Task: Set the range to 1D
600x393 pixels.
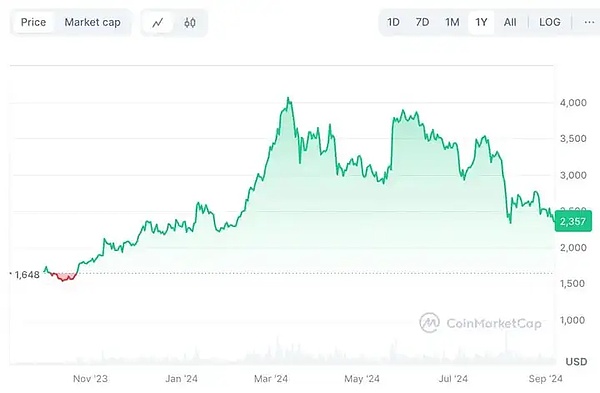Action: click(393, 22)
